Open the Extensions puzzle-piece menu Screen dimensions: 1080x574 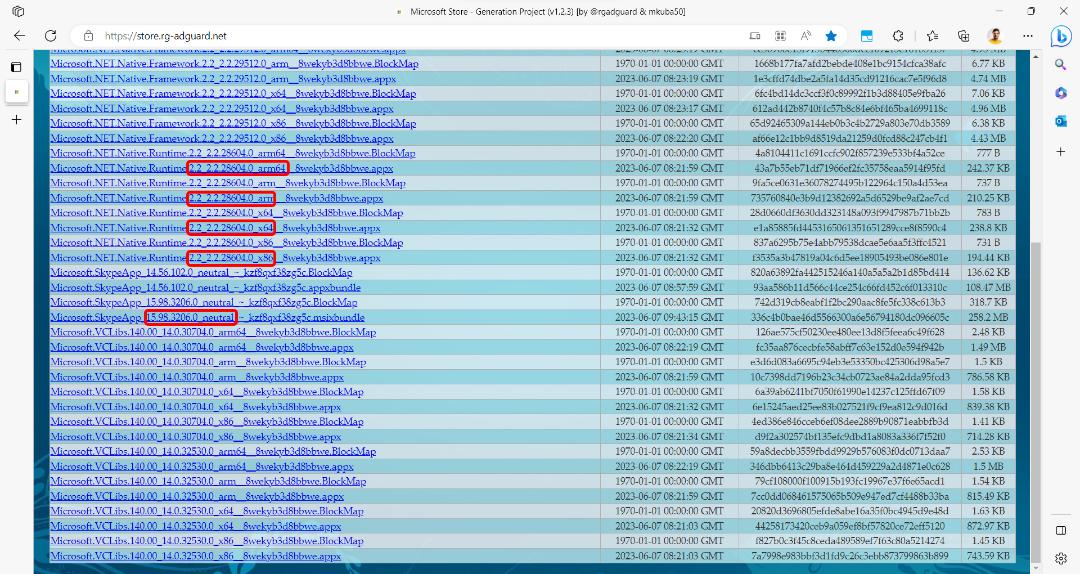click(x=898, y=36)
